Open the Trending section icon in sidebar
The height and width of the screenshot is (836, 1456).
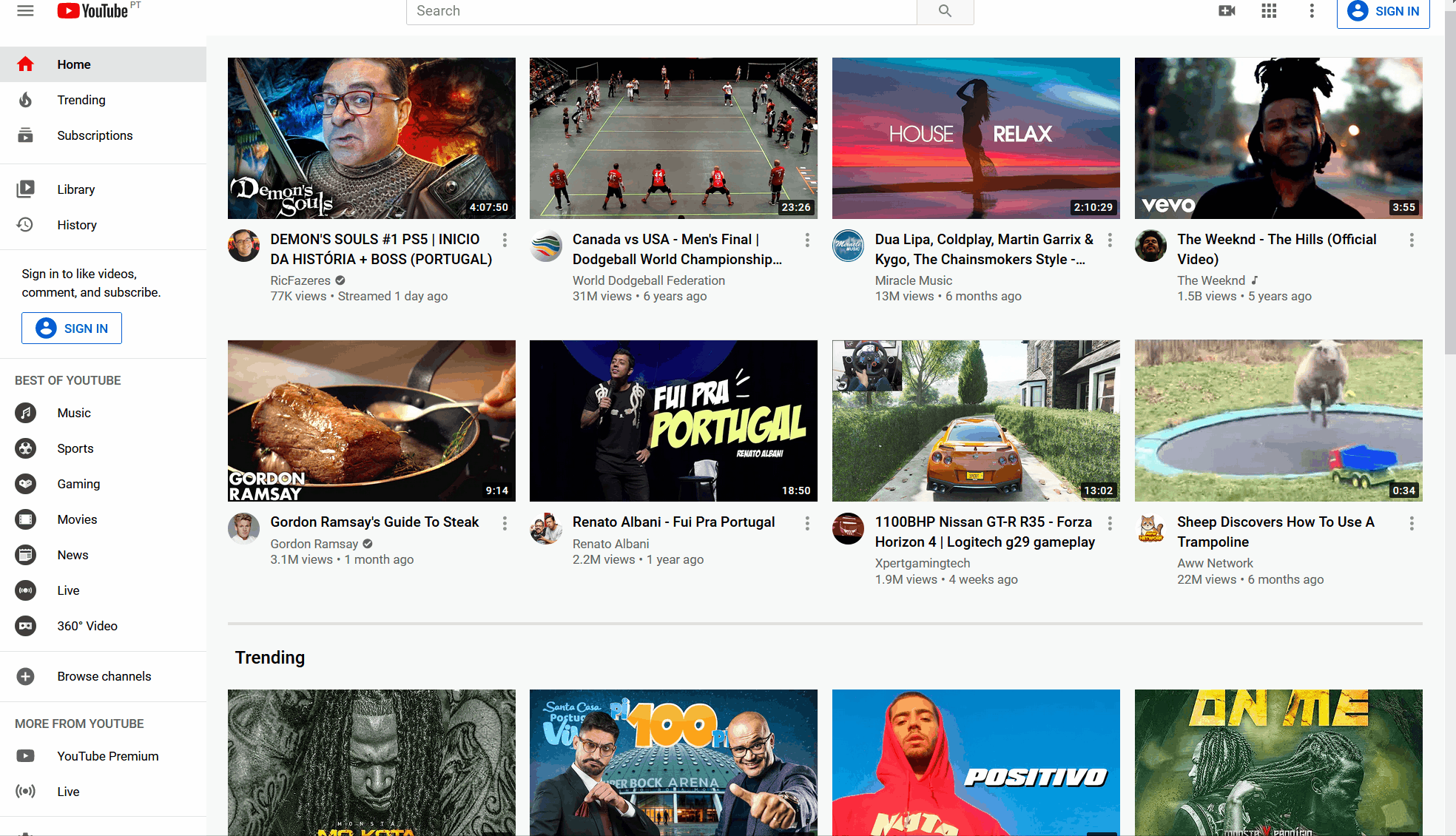point(25,100)
